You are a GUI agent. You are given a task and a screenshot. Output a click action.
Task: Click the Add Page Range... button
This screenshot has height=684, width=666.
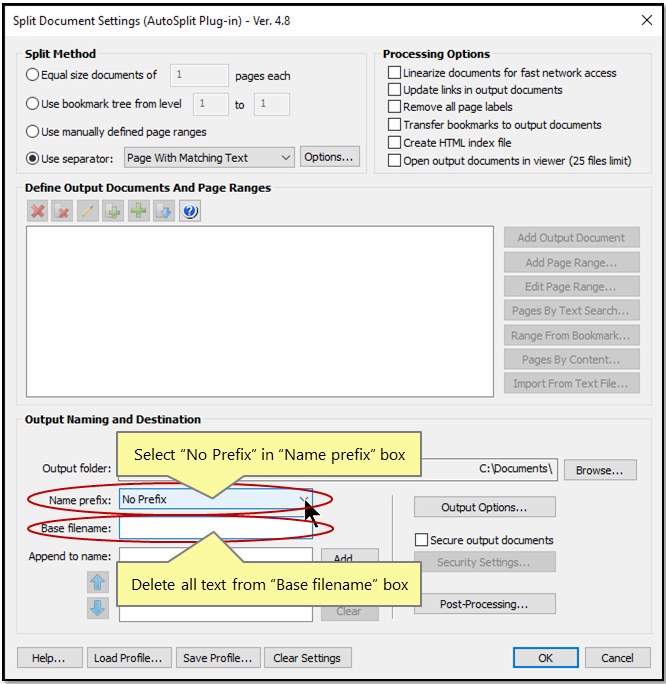(572, 263)
